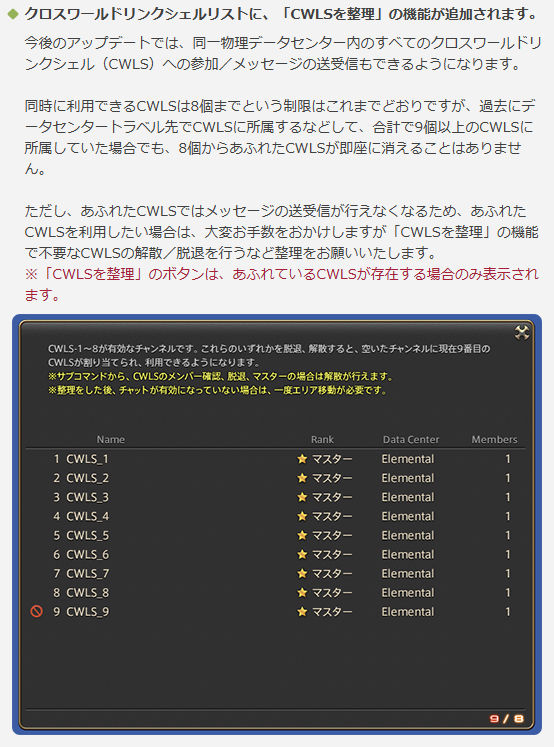The image size is (554, 747).
Task: Click the Data Center column header
Action: point(411,439)
